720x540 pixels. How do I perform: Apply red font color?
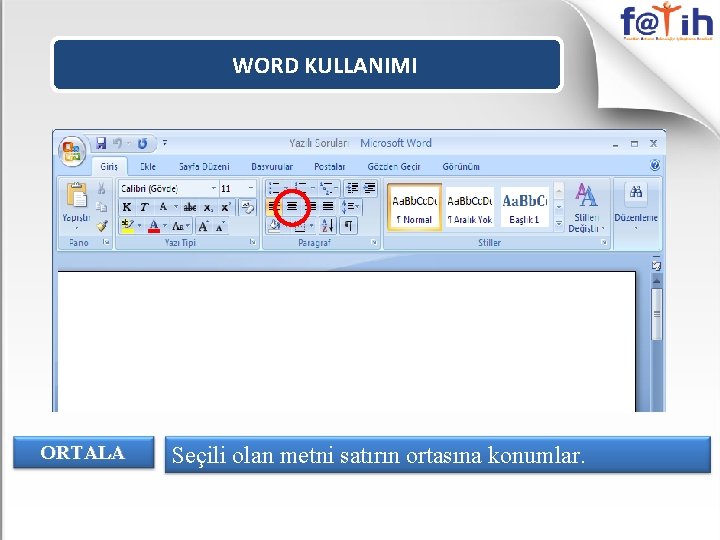[154, 226]
